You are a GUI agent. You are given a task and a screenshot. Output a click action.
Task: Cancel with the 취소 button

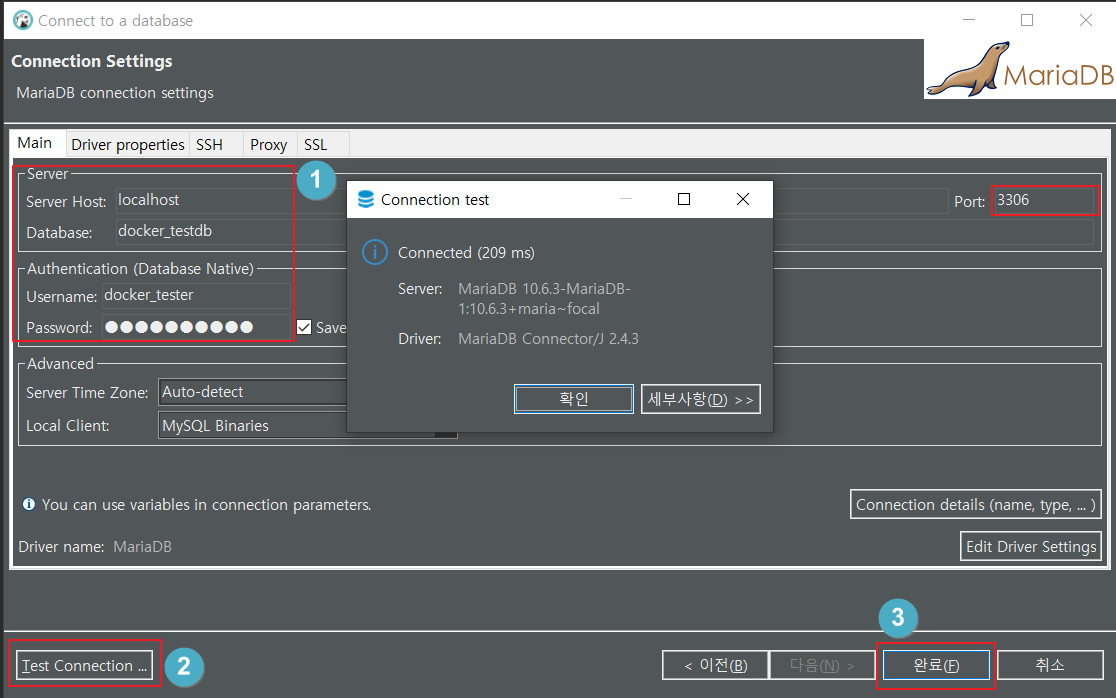tap(1050, 665)
